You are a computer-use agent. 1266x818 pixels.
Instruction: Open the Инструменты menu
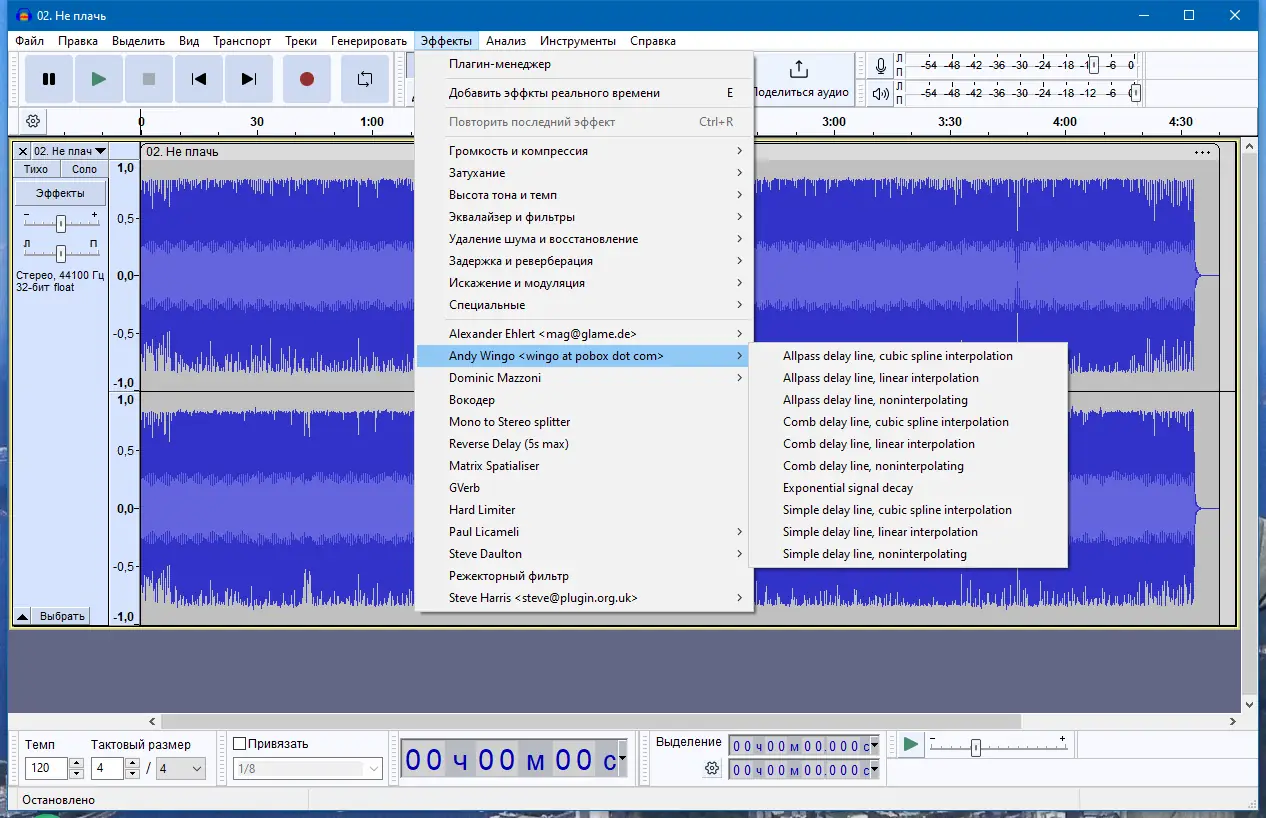pyautogui.click(x=578, y=41)
